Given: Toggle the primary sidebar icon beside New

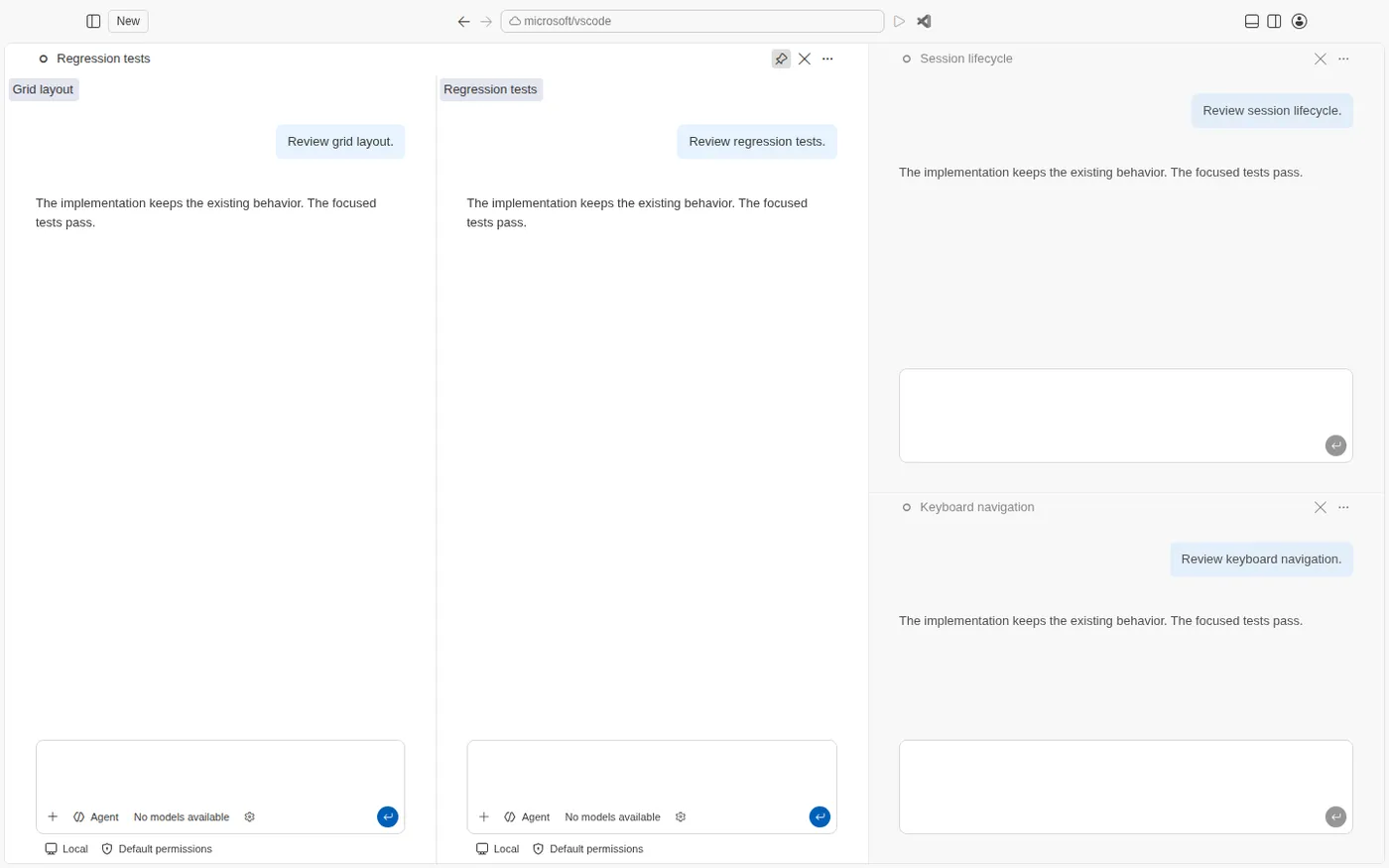Looking at the screenshot, I should pos(93,21).
